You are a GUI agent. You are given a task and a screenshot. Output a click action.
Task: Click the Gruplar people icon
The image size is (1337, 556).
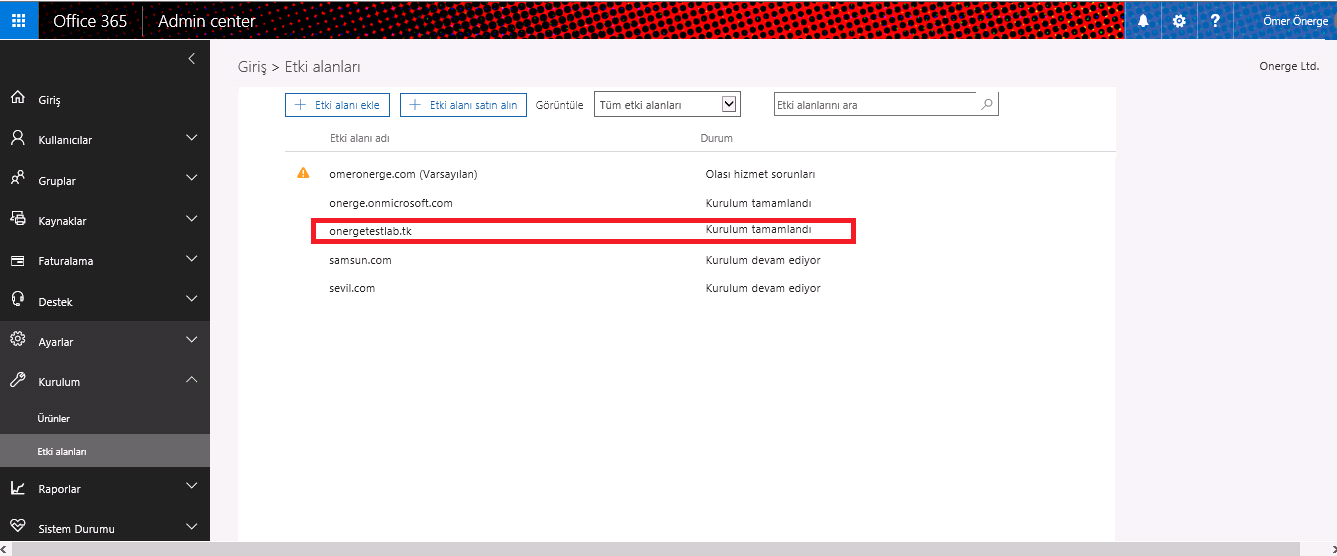(17, 179)
